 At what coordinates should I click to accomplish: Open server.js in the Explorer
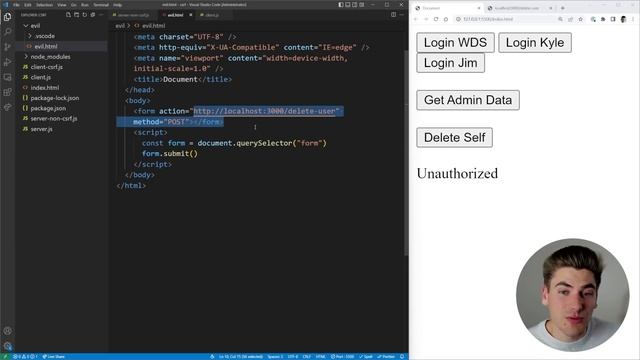[61, 129]
